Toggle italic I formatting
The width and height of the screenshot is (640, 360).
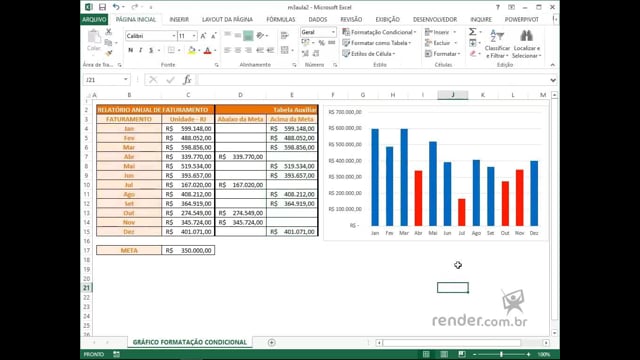140,50
